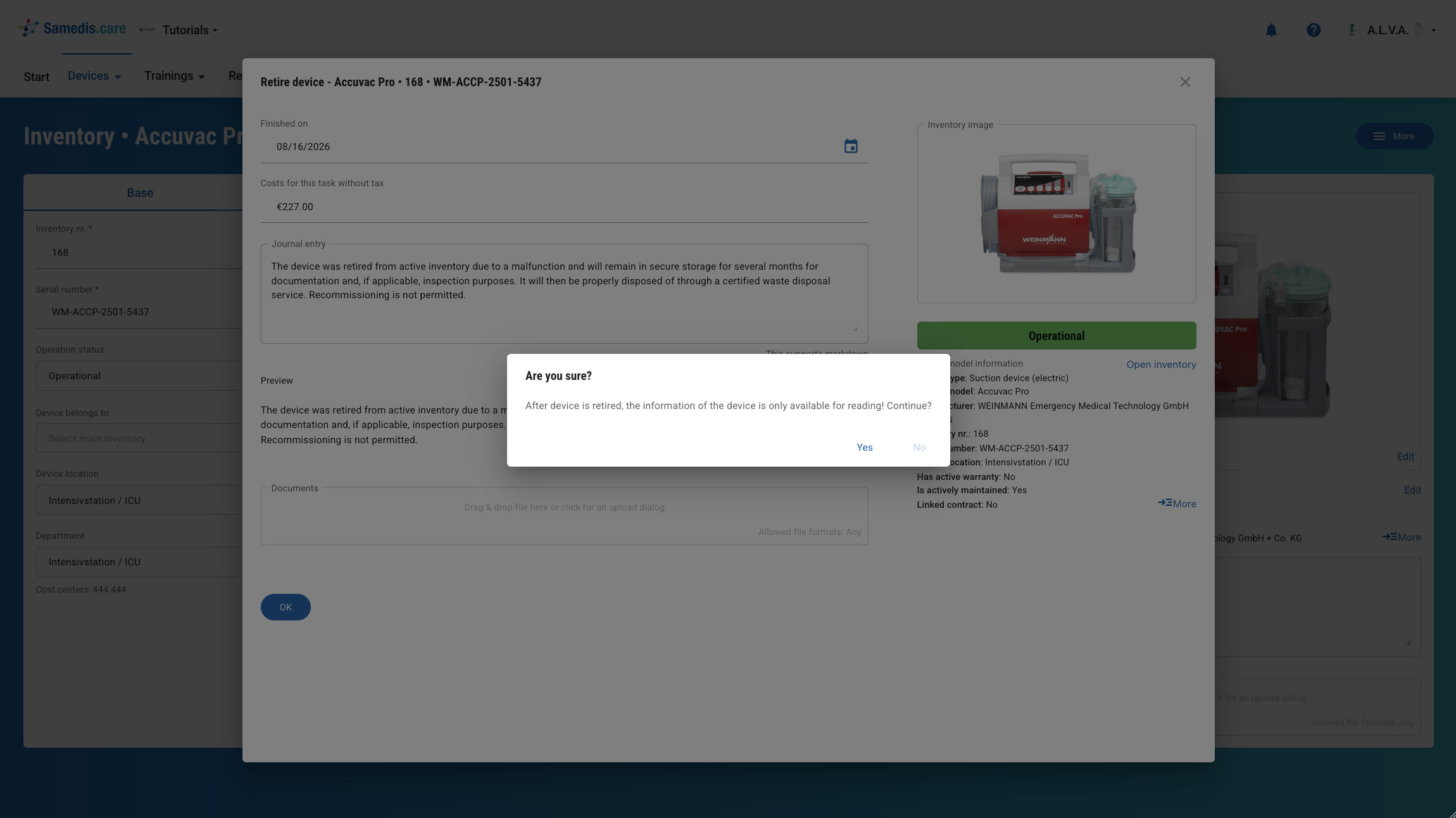
Task: Open the Devices menu
Action: point(94,76)
